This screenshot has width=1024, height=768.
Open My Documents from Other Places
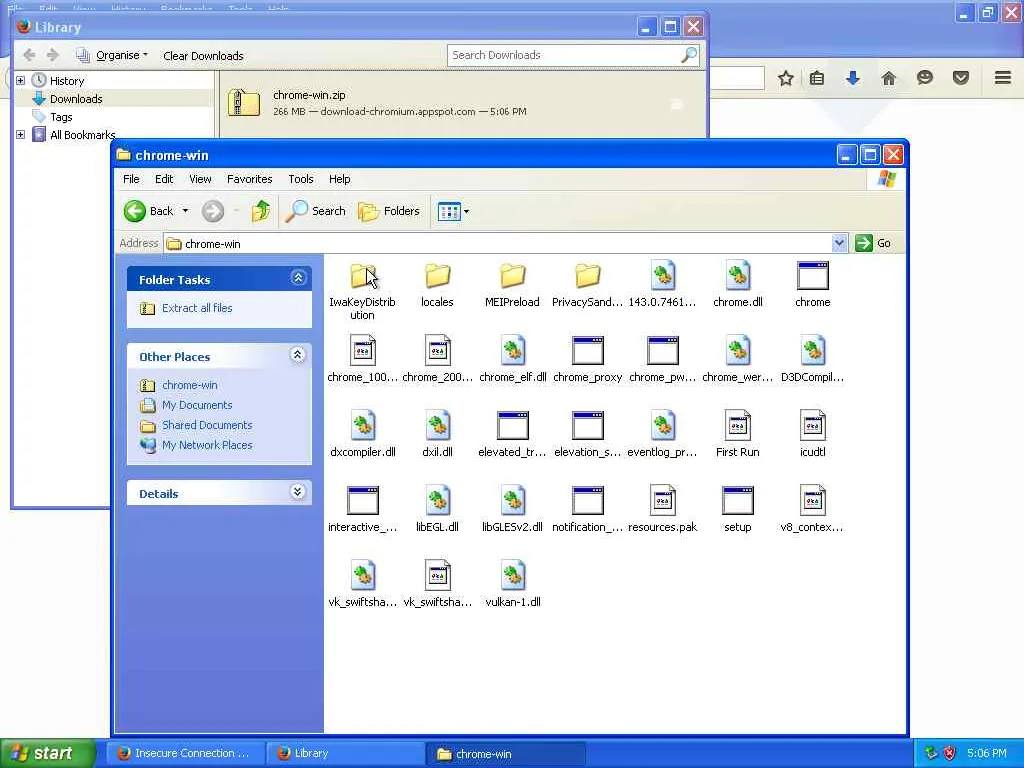[197, 405]
